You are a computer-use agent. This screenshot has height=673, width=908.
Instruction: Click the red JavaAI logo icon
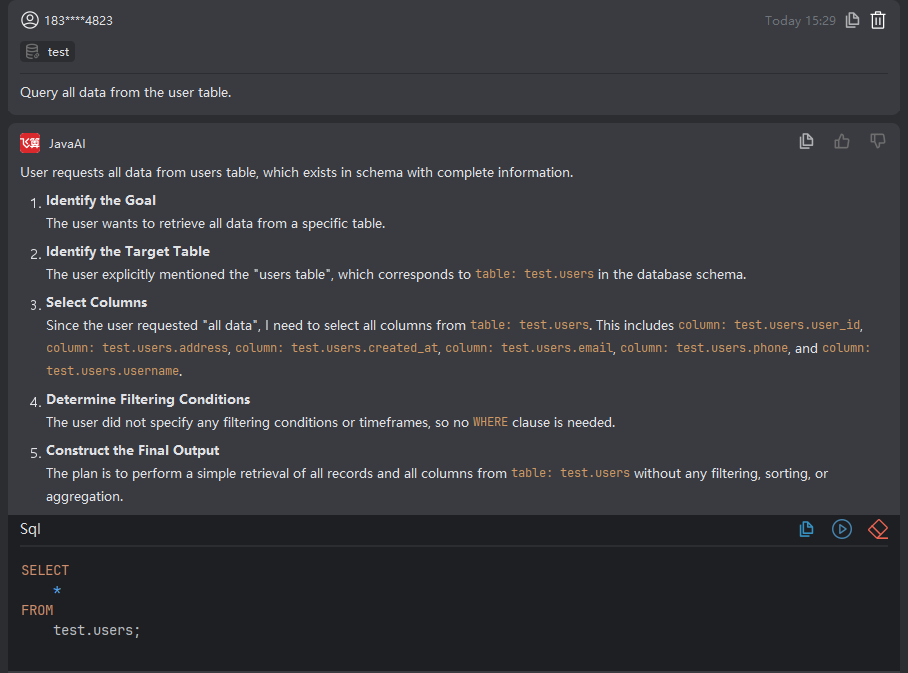point(30,143)
